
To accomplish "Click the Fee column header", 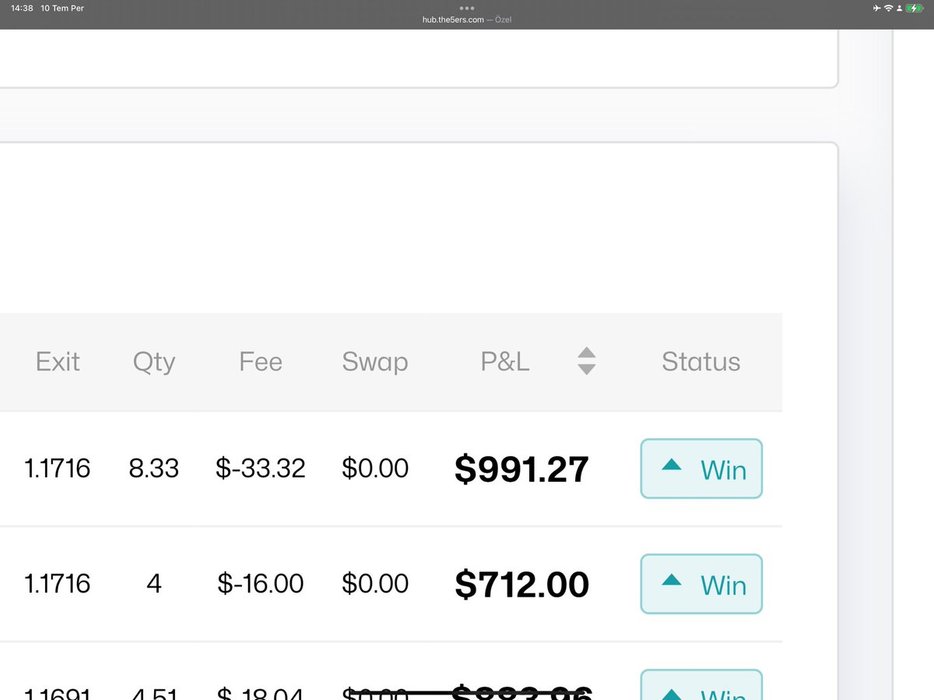I will click(x=261, y=362).
